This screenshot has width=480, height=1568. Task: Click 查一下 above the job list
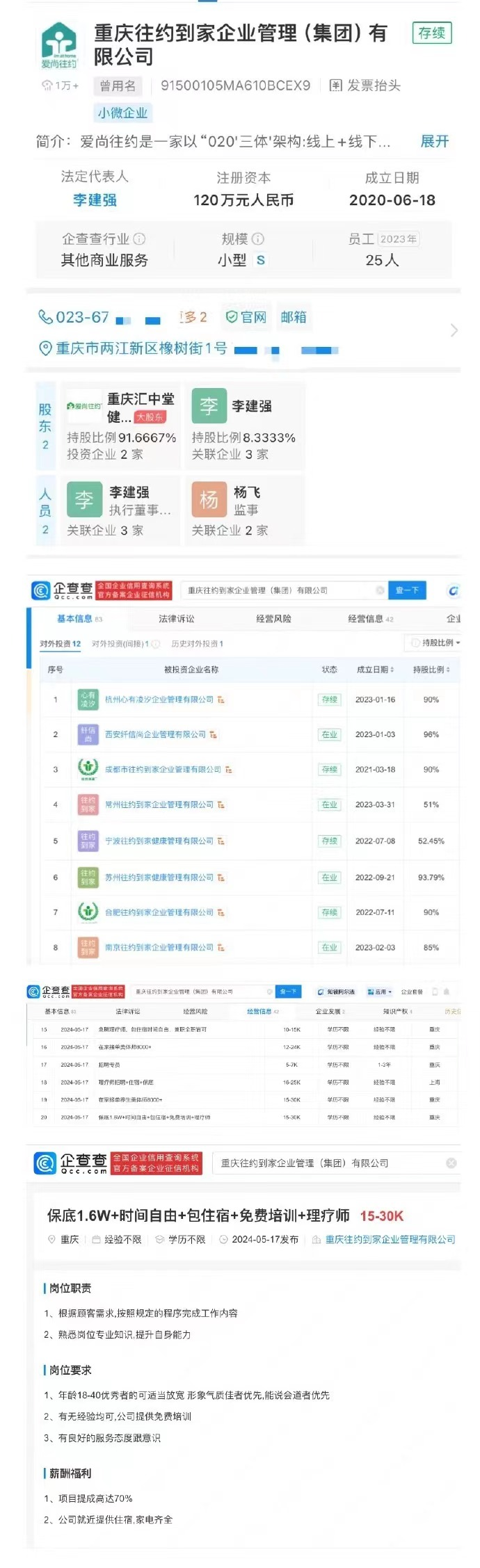[x=289, y=992]
